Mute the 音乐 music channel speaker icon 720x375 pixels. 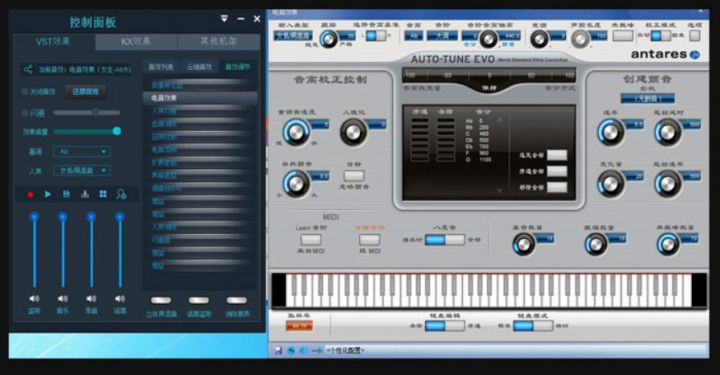[63, 299]
